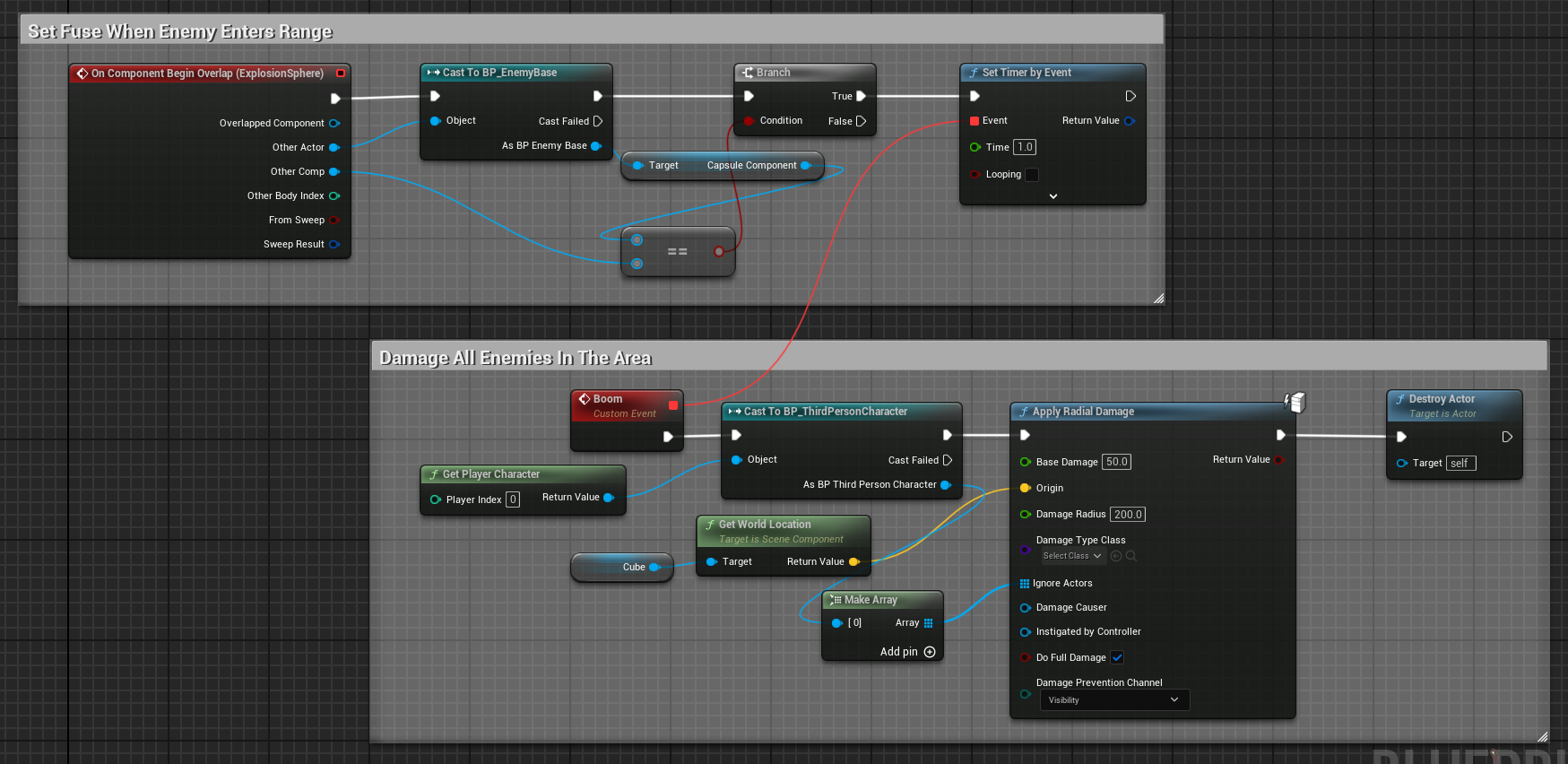The height and width of the screenshot is (764, 1568).
Task: Click the red delegate pin on Boom custom event
Action: 673,405
